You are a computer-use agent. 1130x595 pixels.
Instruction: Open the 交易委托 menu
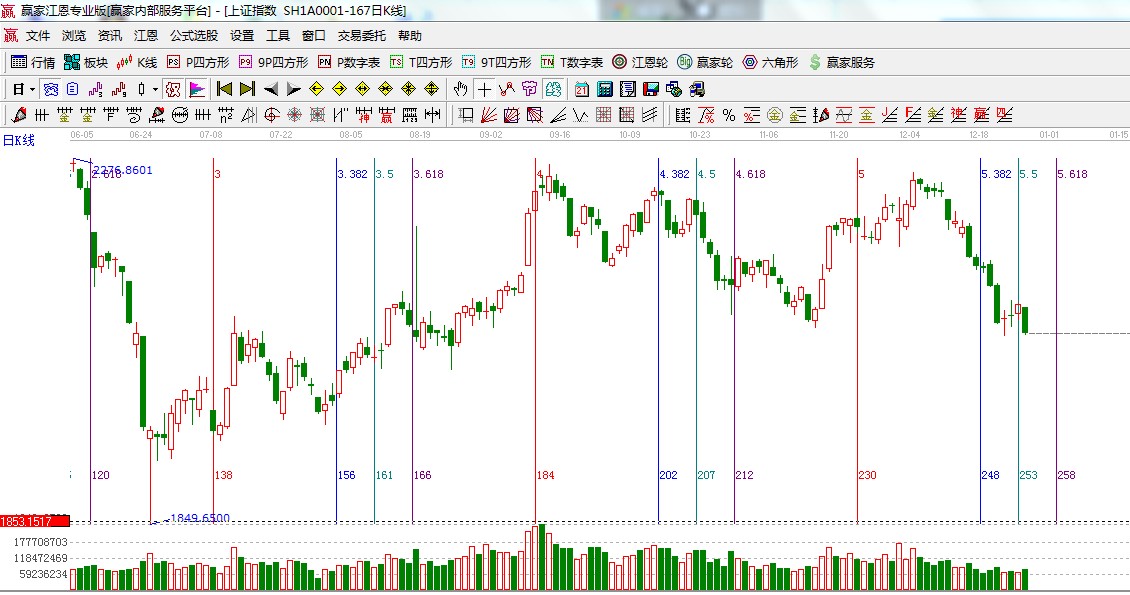(x=361, y=35)
